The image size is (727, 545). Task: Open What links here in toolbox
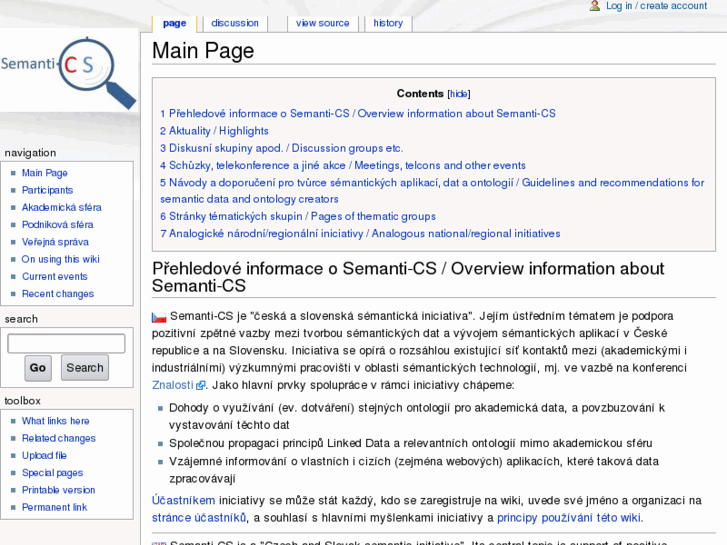click(x=56, y=421)
